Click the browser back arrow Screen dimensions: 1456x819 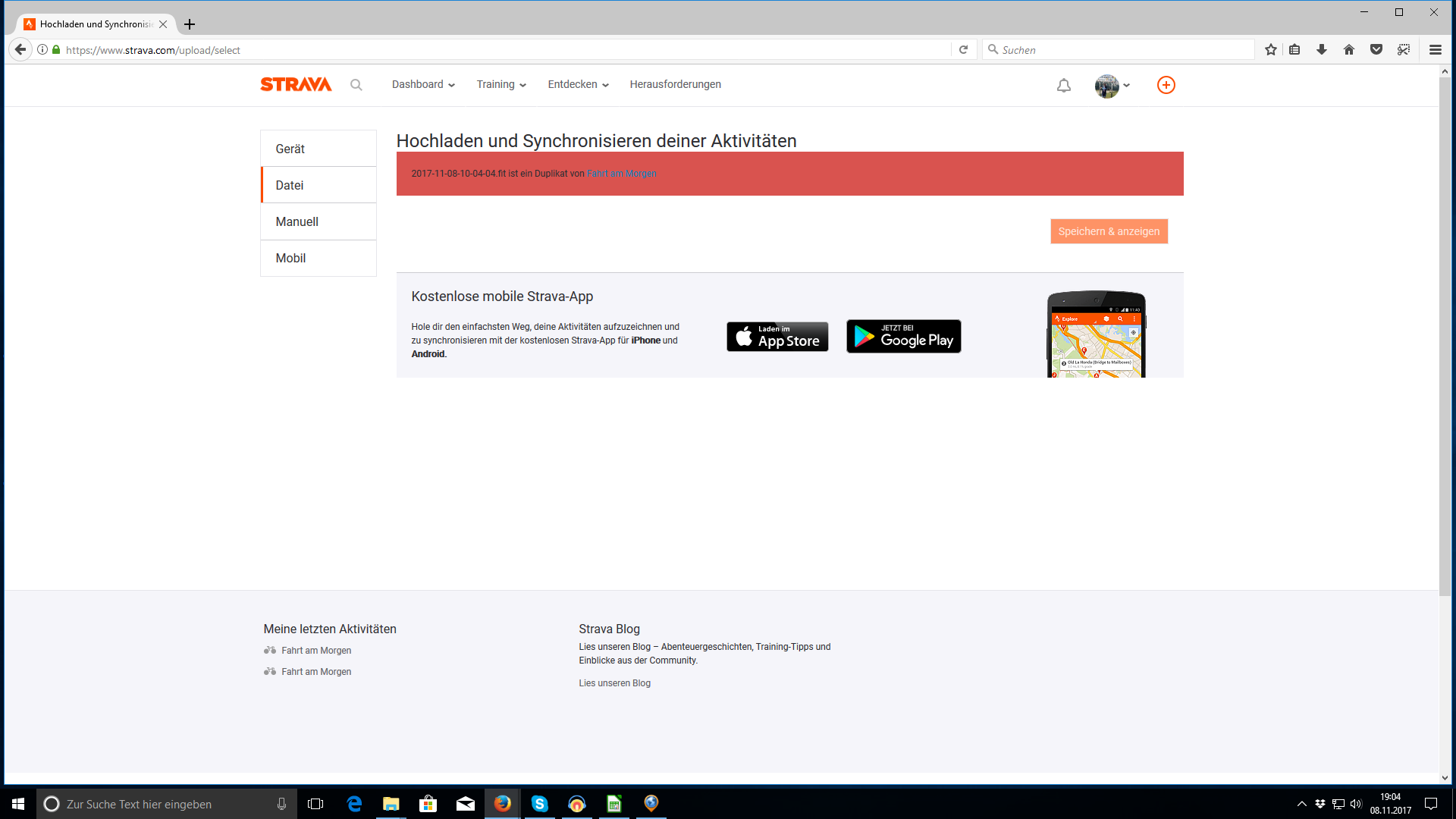20,49
